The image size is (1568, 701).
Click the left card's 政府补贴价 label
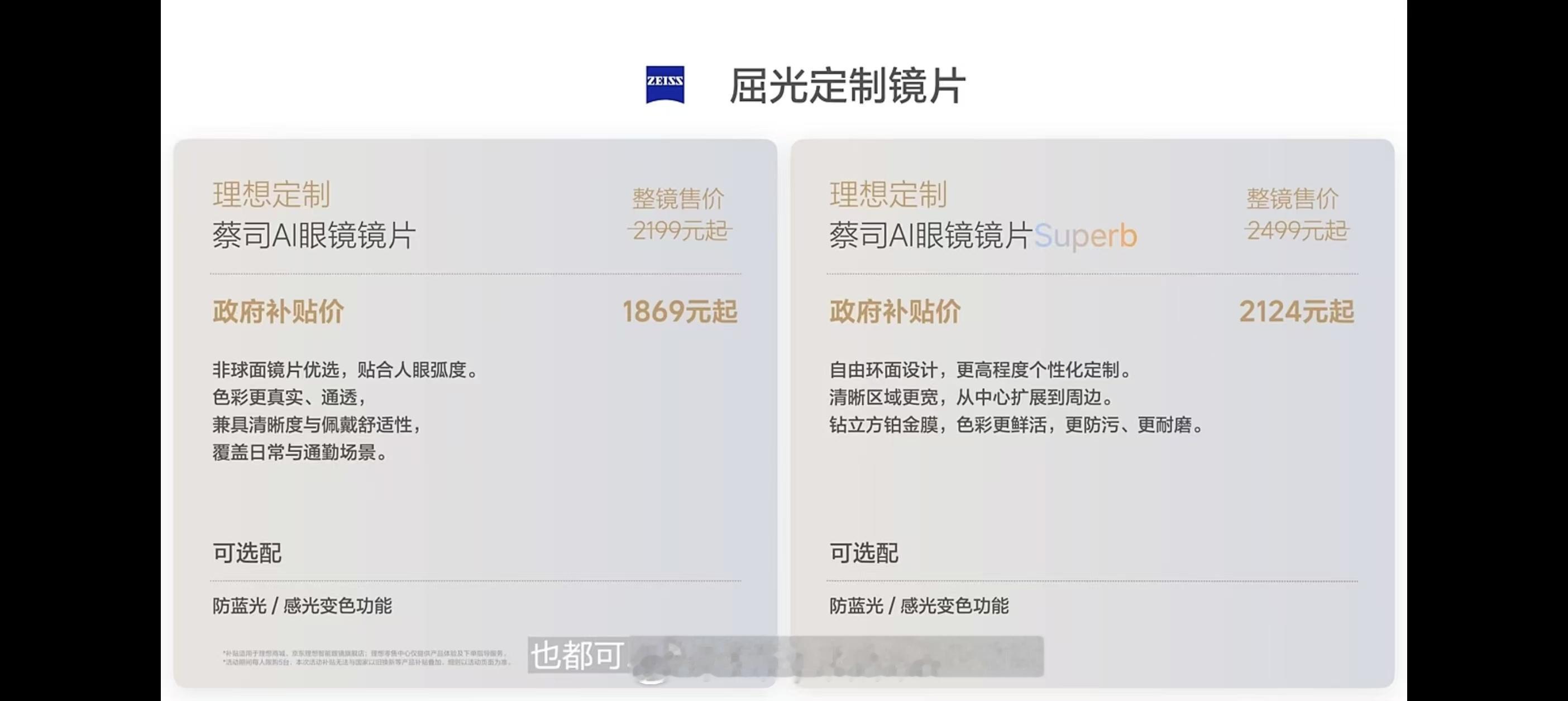click(x=278, y=311)
